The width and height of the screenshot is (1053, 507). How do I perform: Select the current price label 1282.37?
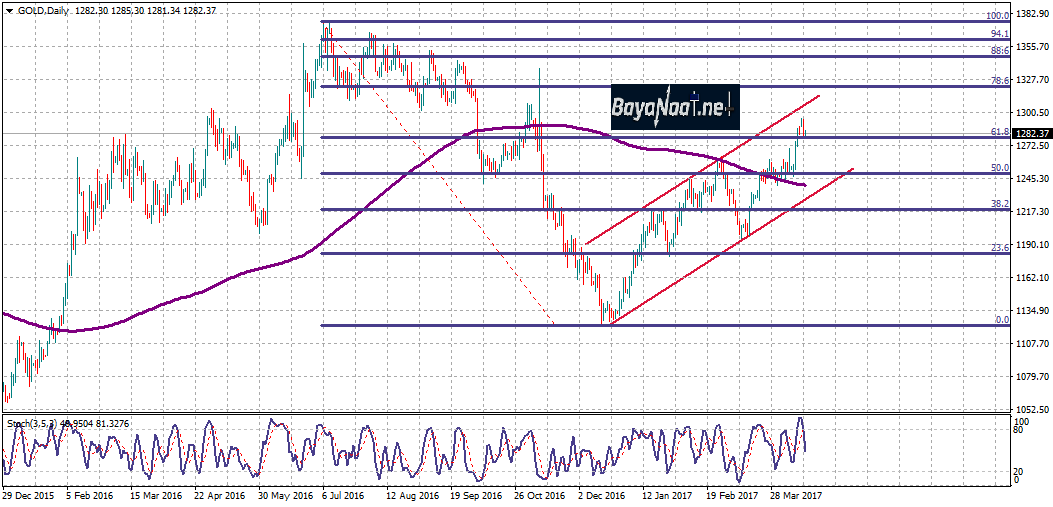[x=1031, y=133]
